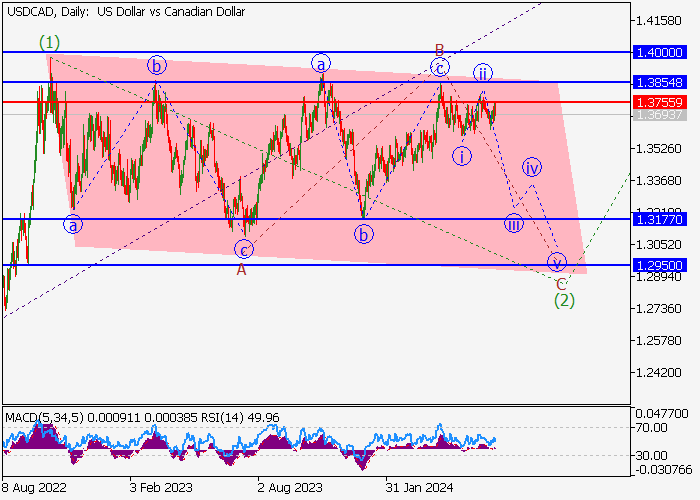Select the circled i wave label

(462, 157)
